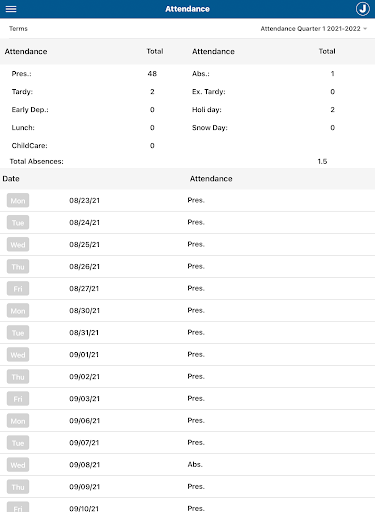The width and height of the screenshot is (375, 512).
Task: Click the Terms label
Action: 18,29
